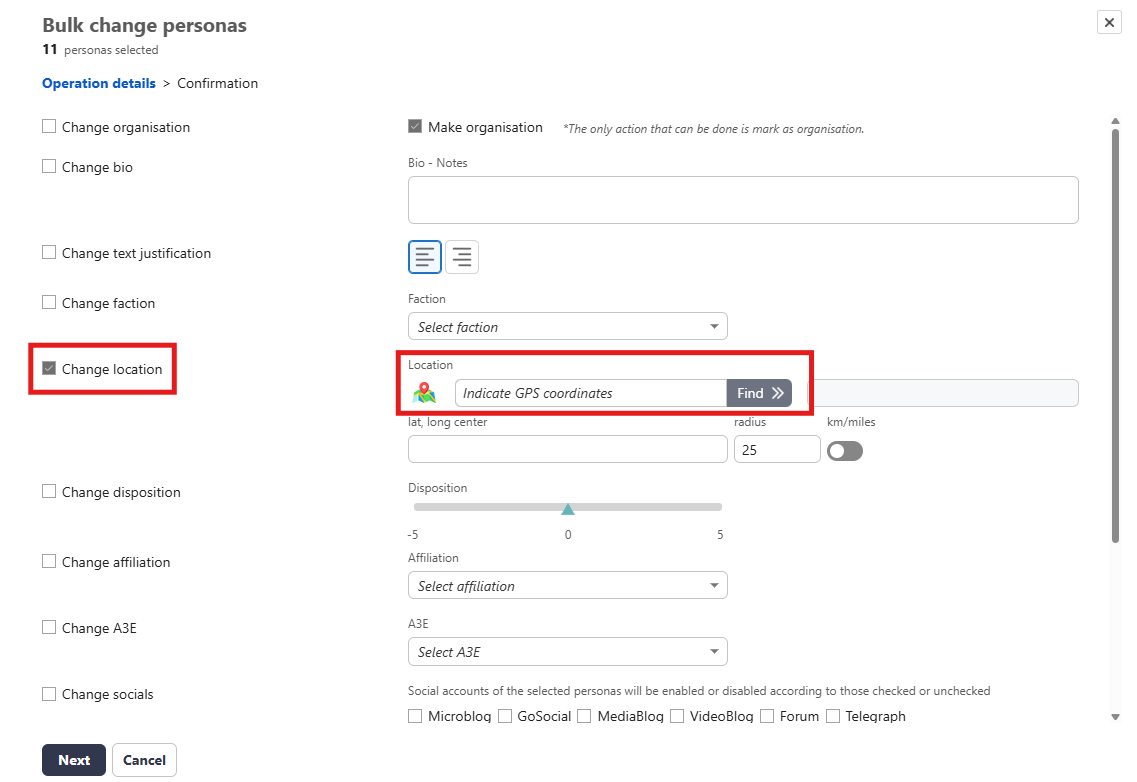Open the Select A3E dropdown

[567, 652]
